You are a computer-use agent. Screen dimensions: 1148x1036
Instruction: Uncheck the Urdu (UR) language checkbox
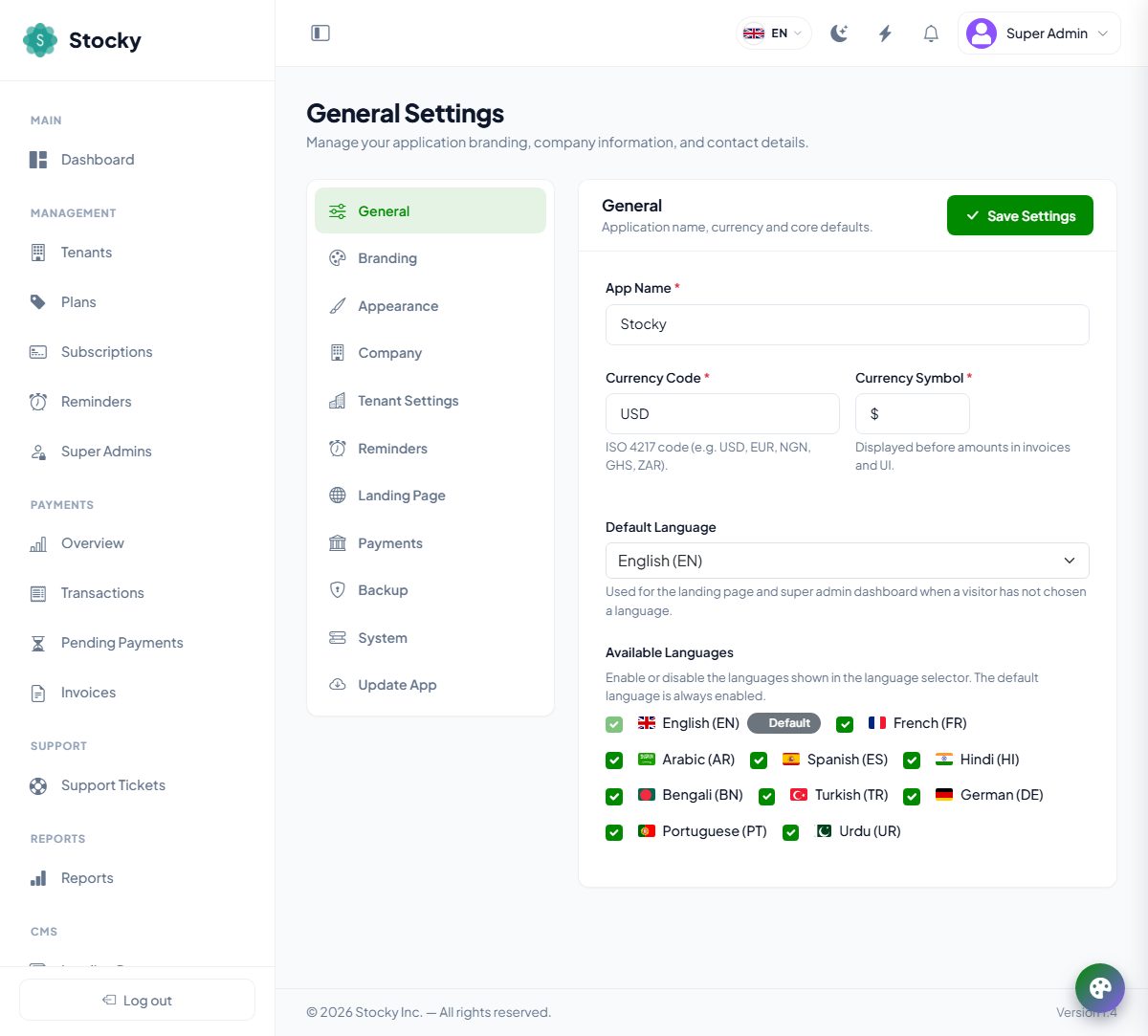click(x=790, y=832)
